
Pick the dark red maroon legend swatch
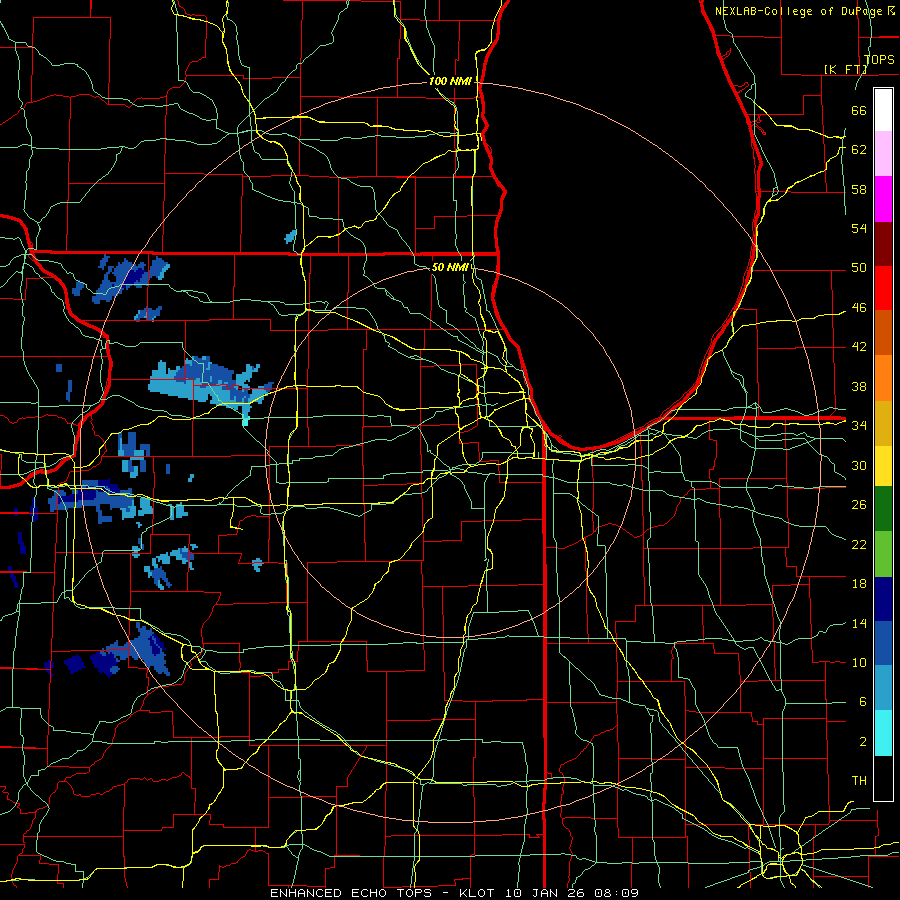(883, 244)
